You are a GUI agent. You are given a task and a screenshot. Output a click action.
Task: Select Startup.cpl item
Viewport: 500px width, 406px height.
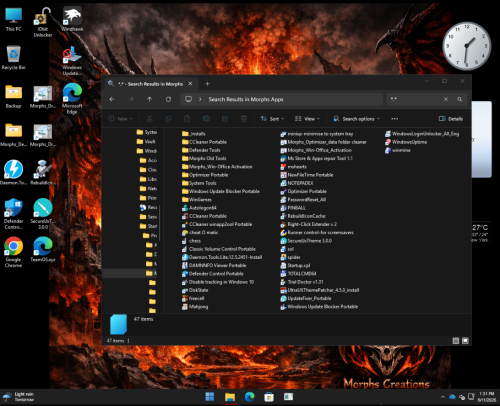click(x=295, y=265)
